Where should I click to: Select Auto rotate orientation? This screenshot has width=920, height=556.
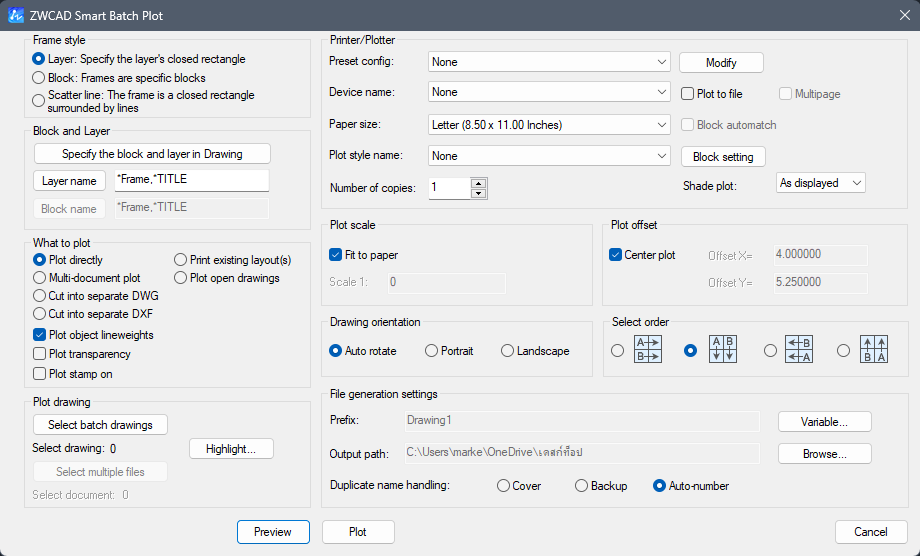(336, 351)
